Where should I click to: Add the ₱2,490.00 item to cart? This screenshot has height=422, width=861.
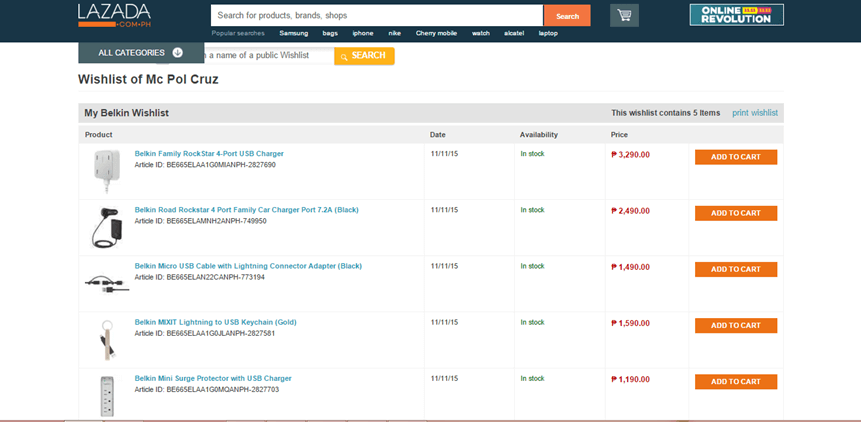click(x=736, y=213)
